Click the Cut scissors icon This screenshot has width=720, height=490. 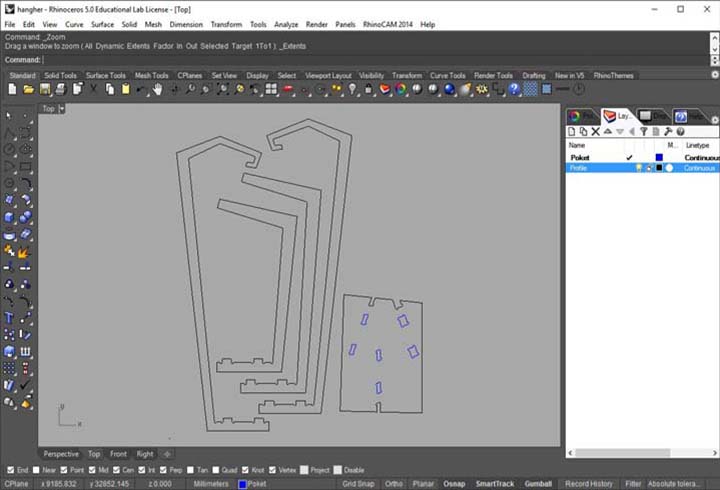pyautogui.click(x=93, y=89)
